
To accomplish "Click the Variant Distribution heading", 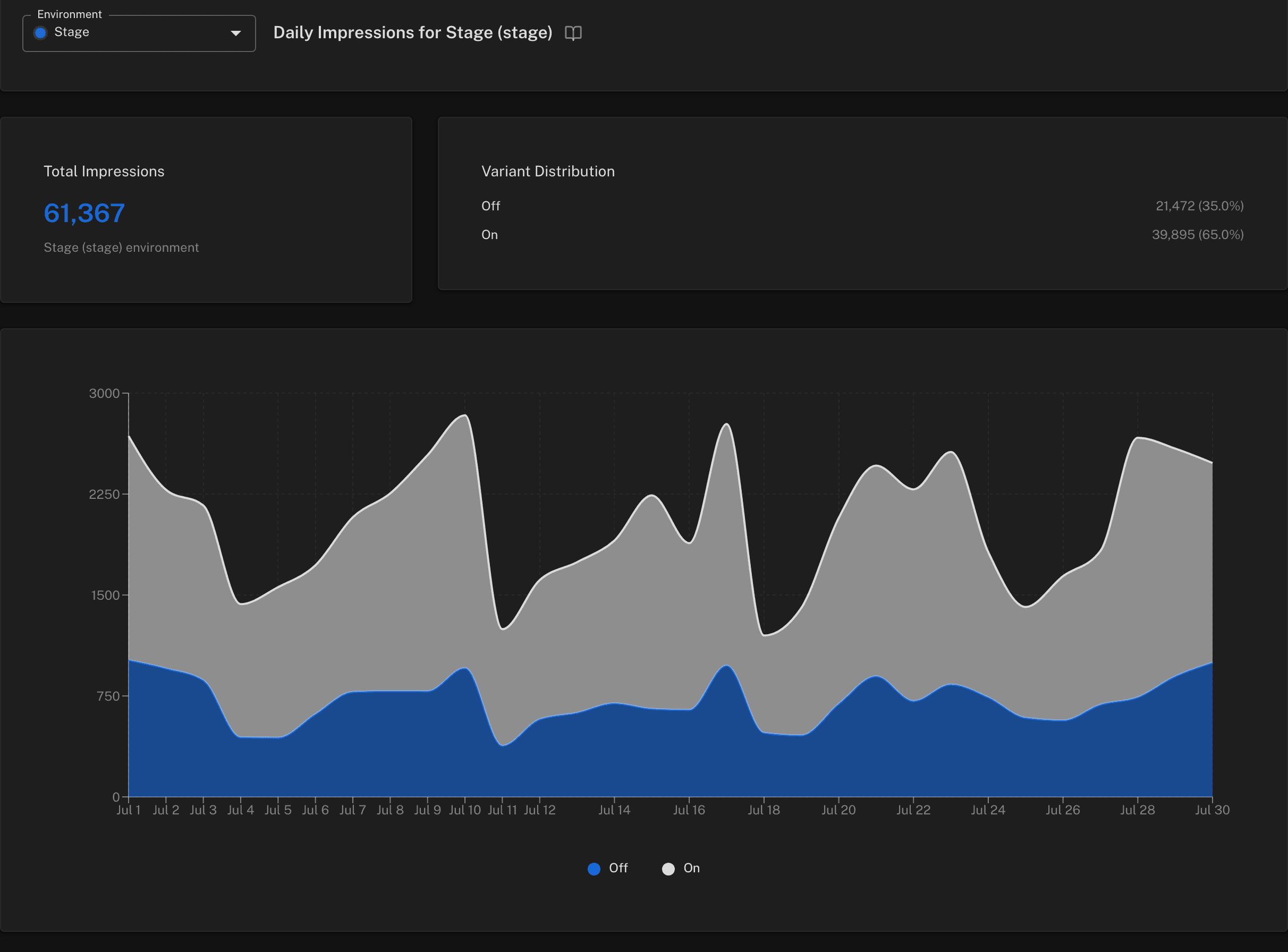I will click(548, 171).
